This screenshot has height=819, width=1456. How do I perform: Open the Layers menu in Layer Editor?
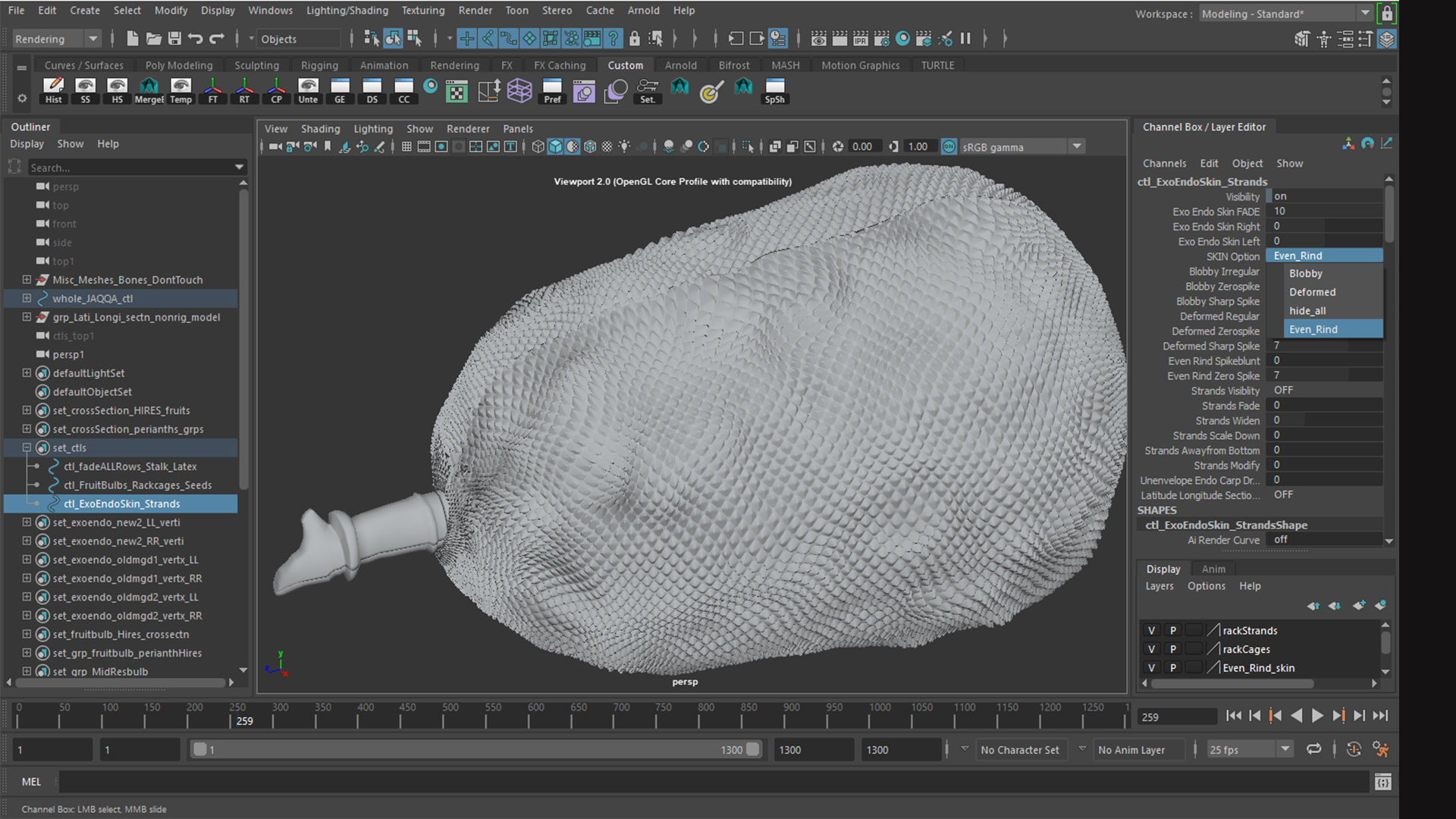tap(1159, 586)
